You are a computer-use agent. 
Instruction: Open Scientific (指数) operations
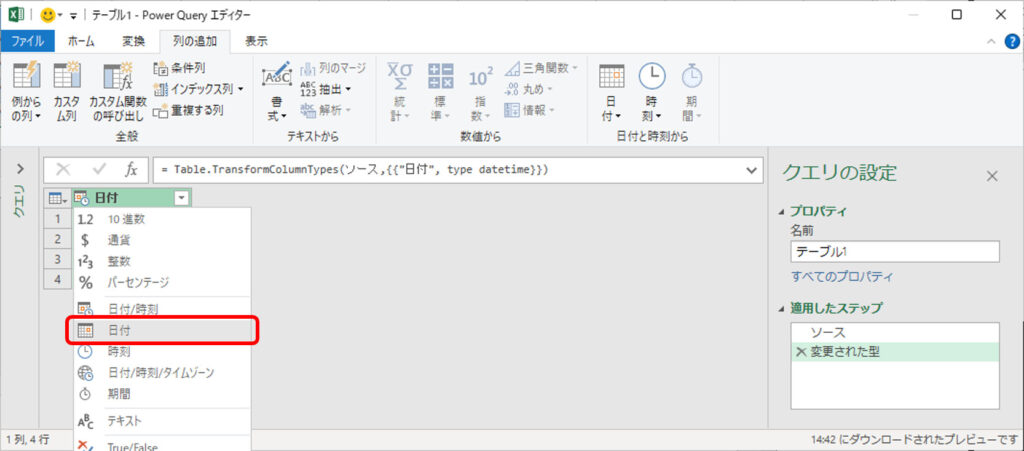481,92
